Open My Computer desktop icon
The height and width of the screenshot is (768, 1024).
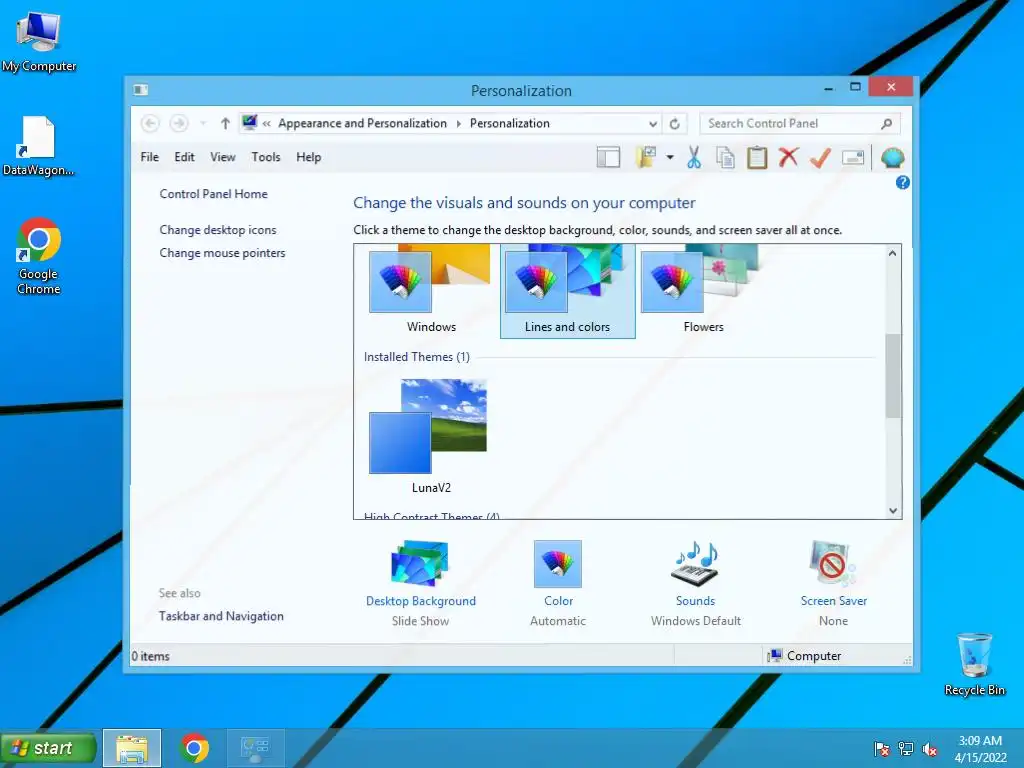(39, 42)
